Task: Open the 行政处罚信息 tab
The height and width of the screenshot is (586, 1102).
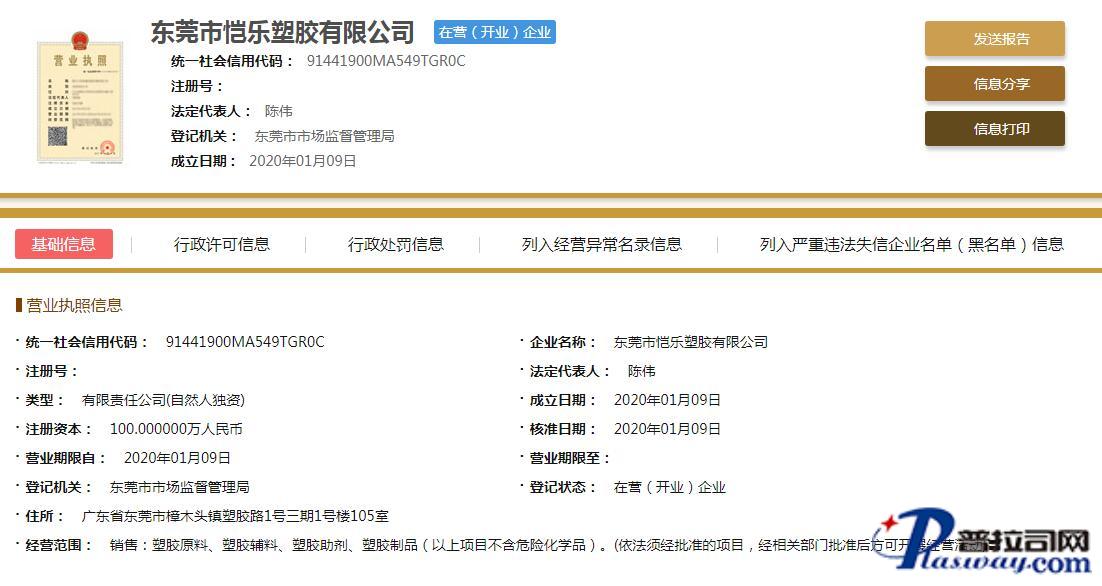Action: coord(395,244)
